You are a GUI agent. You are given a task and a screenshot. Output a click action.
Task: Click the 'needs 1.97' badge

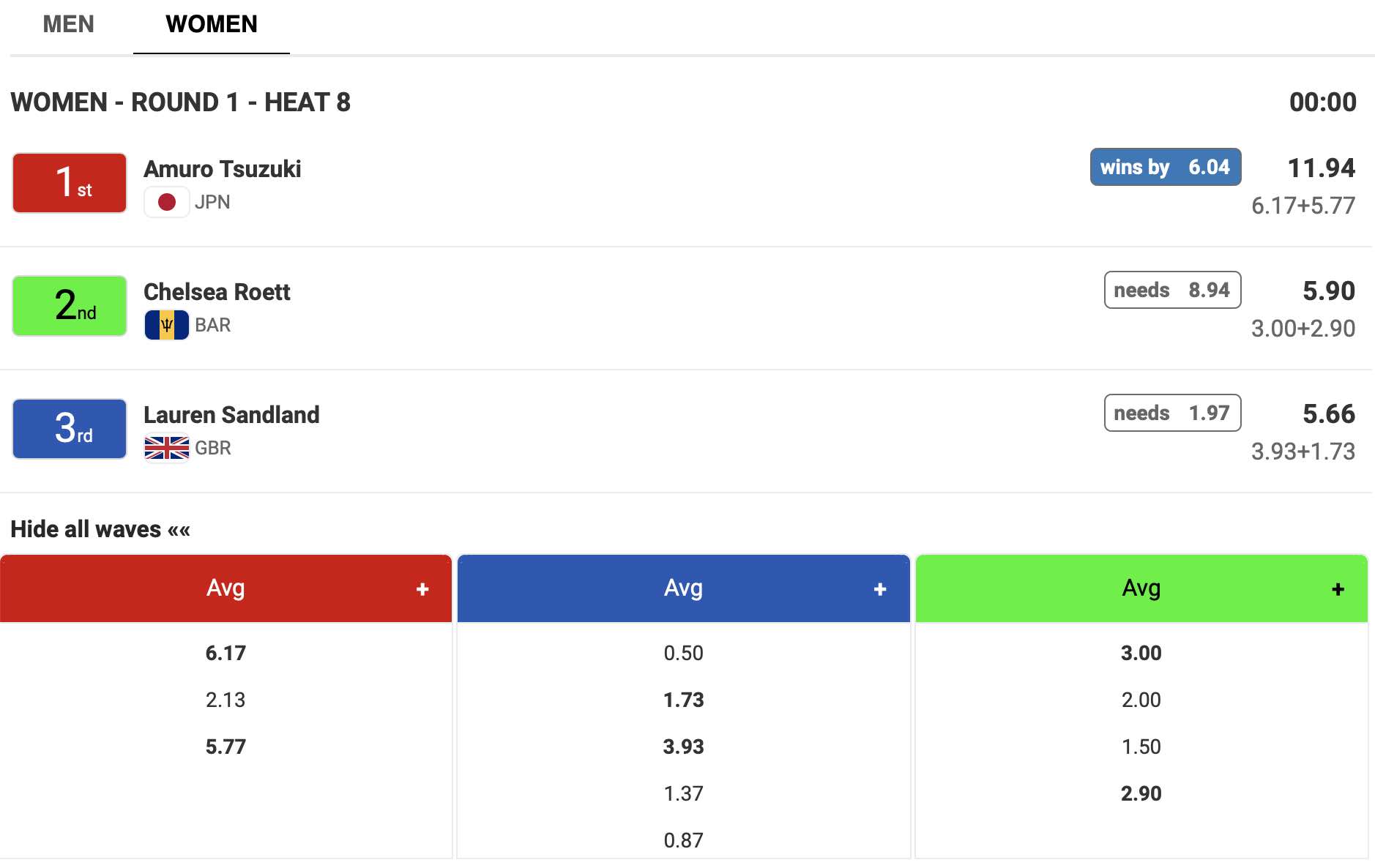(1172, 413)
